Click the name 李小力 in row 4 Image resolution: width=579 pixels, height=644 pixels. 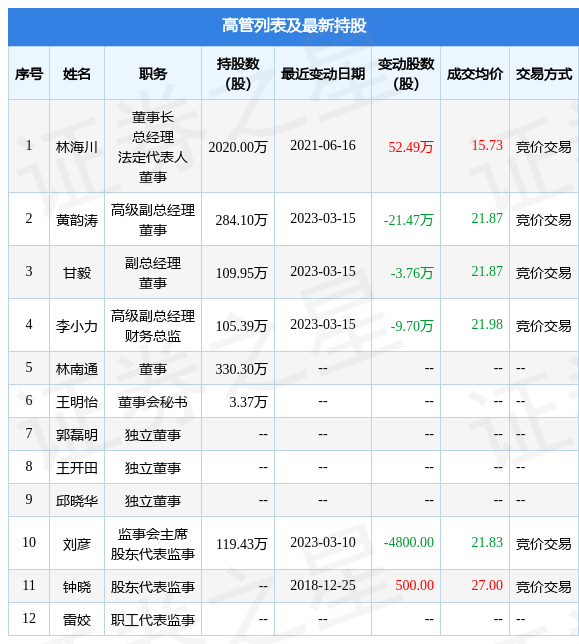click(77, 326)
